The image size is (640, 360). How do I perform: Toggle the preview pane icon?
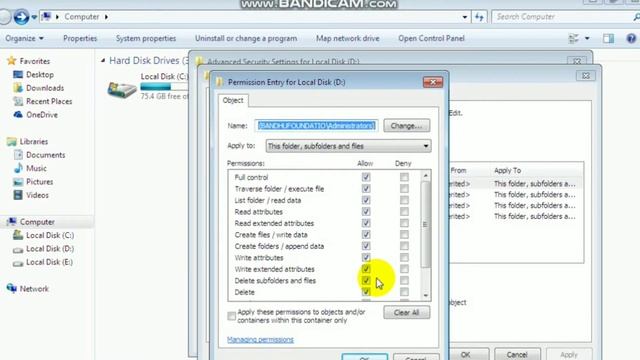[608, 38]
